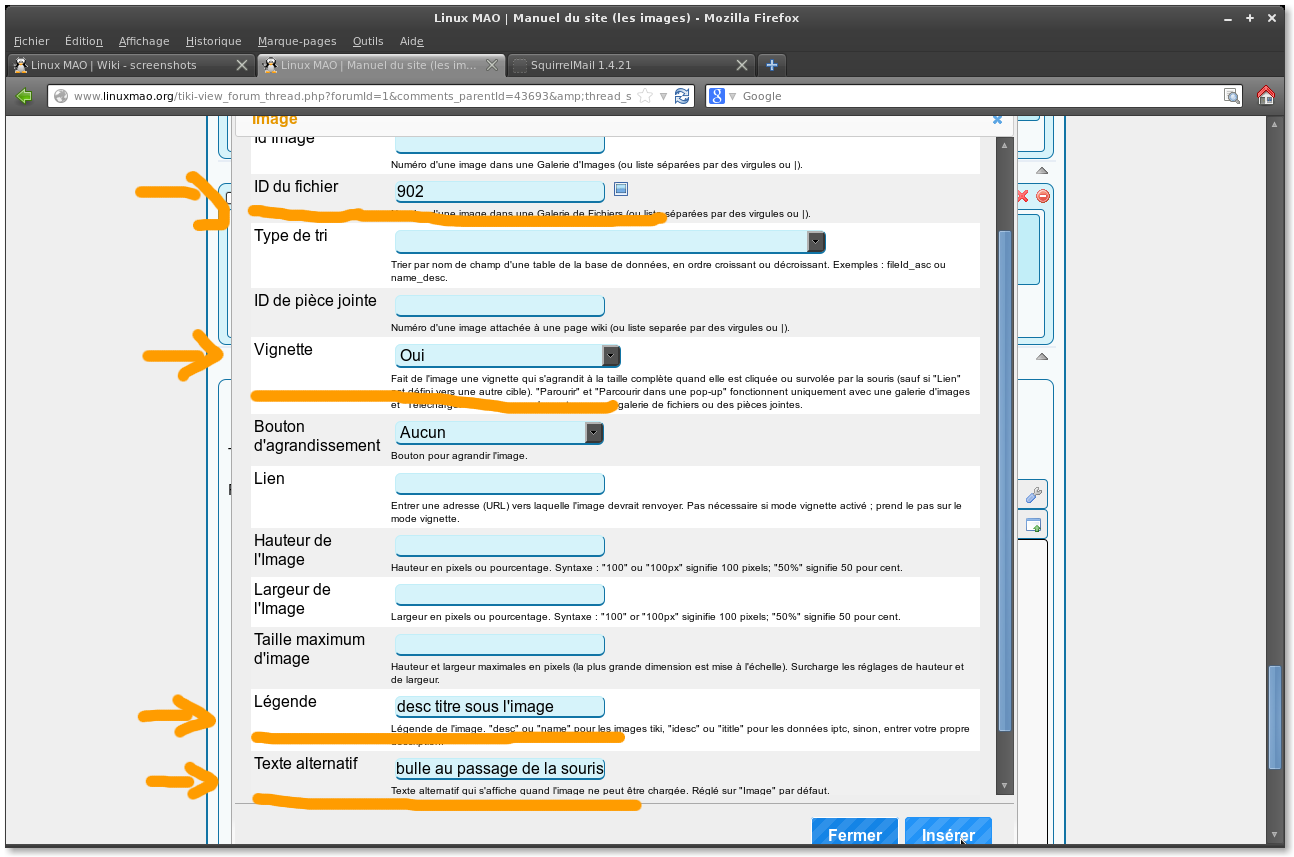Close the Manuel du site tab
The width and height of the screenshot is (1294, 857).
pyautogui.click(x=491, y=65)
